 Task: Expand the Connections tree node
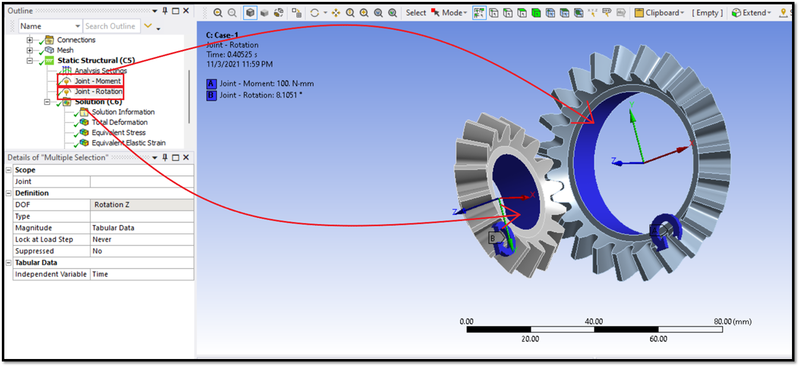[x=30, y=40]
